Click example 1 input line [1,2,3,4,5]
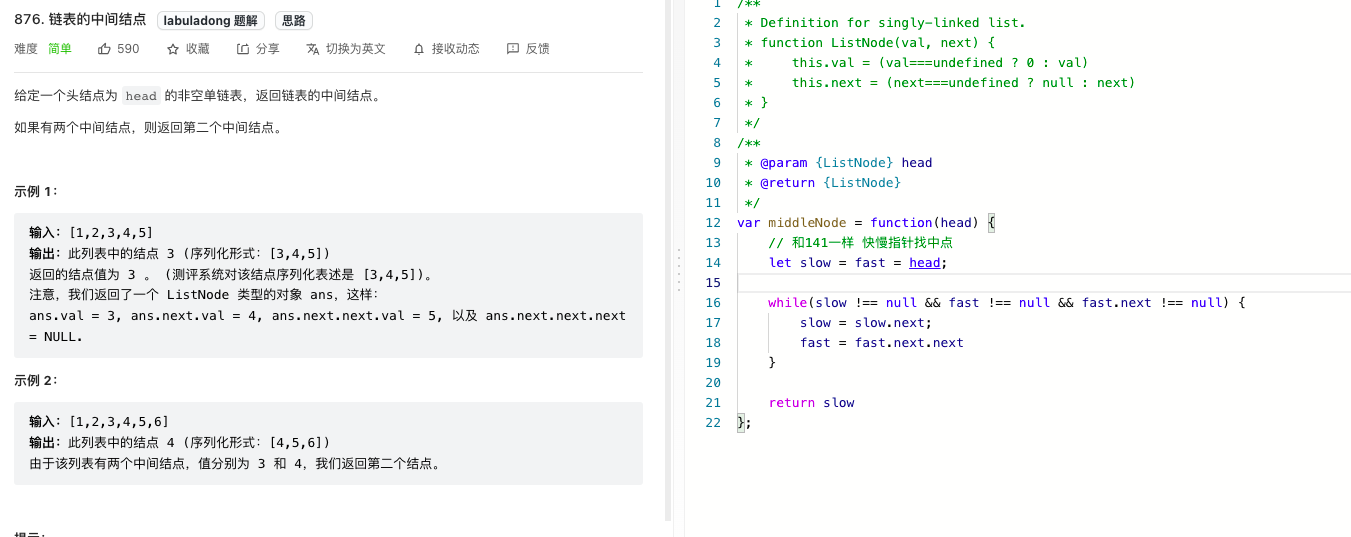 coord(91,233)
